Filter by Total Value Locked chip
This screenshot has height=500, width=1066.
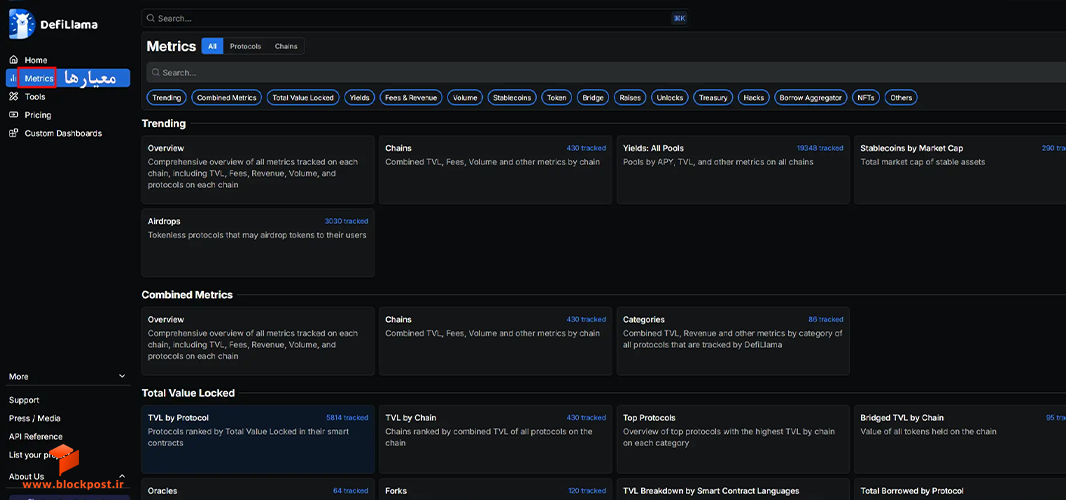(x=303, y=98)
